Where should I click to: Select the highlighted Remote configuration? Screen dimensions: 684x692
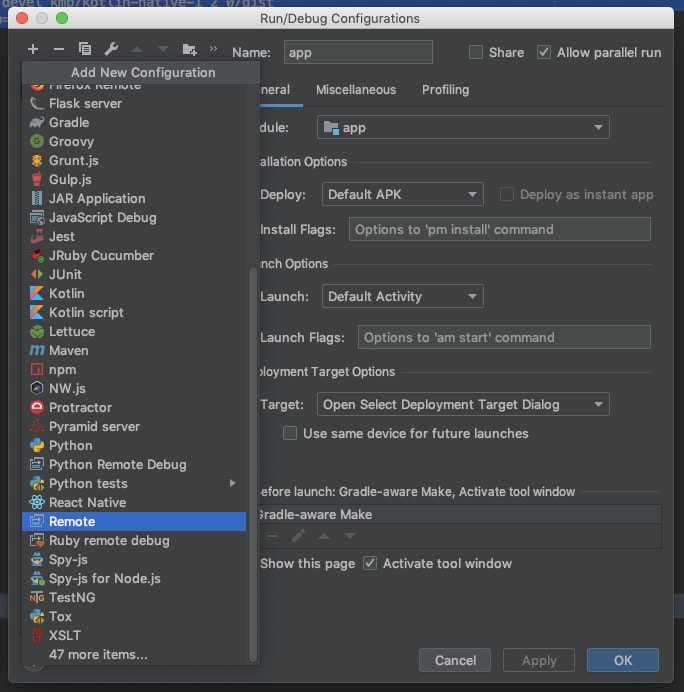pos(134,522)
